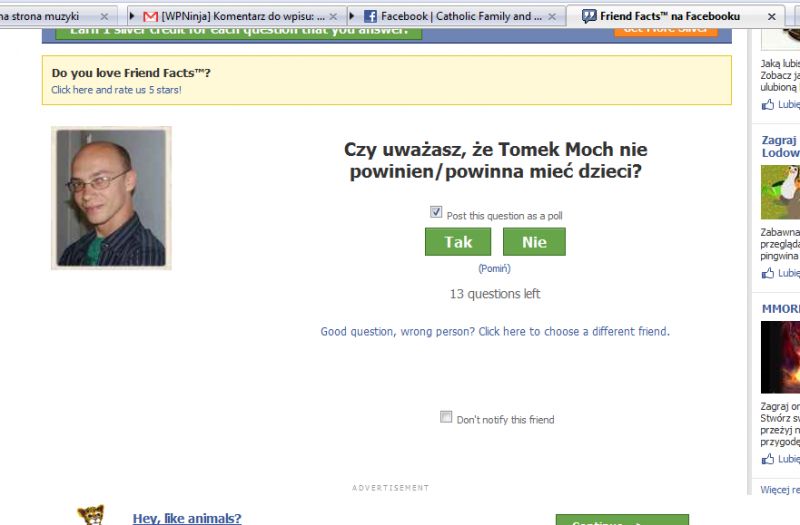
Task: Skip question via Pomiń link
Action: click(494, 268)
